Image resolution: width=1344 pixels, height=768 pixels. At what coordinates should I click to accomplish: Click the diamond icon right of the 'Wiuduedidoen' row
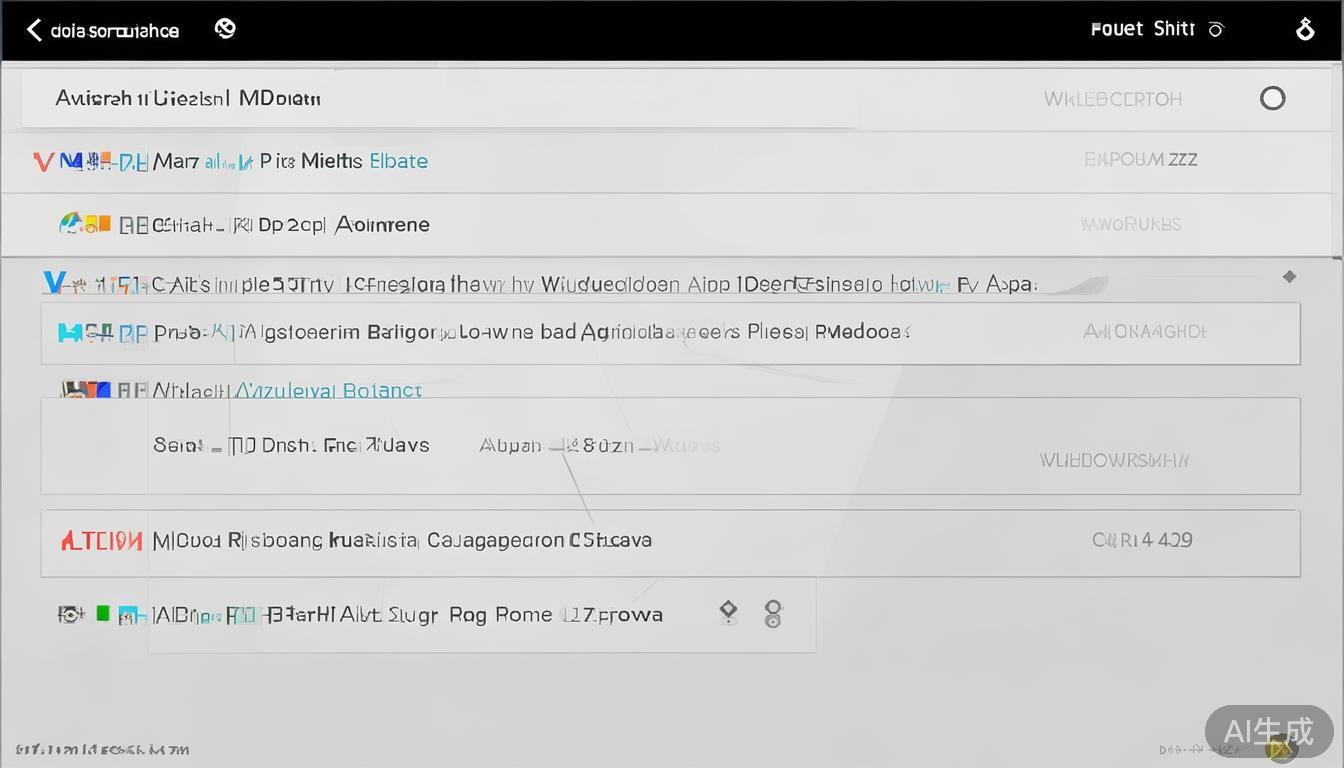pos(1289,277)
